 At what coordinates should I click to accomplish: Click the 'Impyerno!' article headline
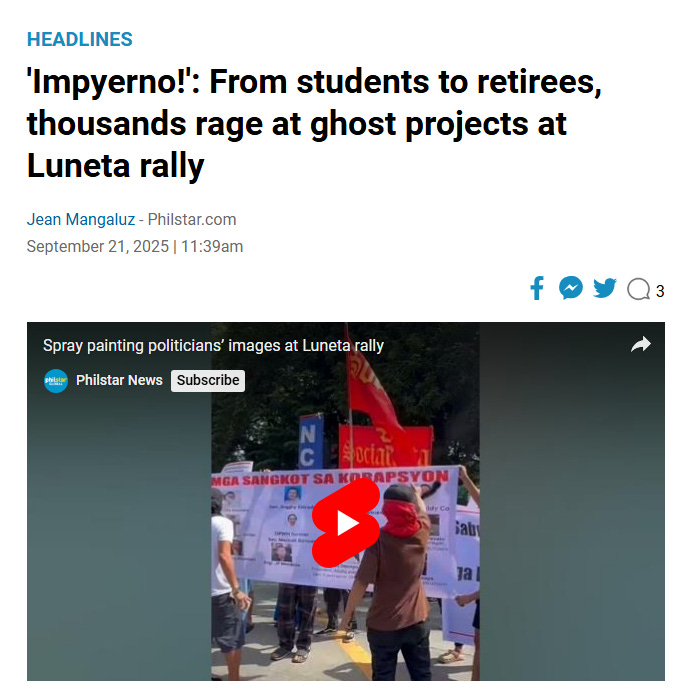(314, 123)
